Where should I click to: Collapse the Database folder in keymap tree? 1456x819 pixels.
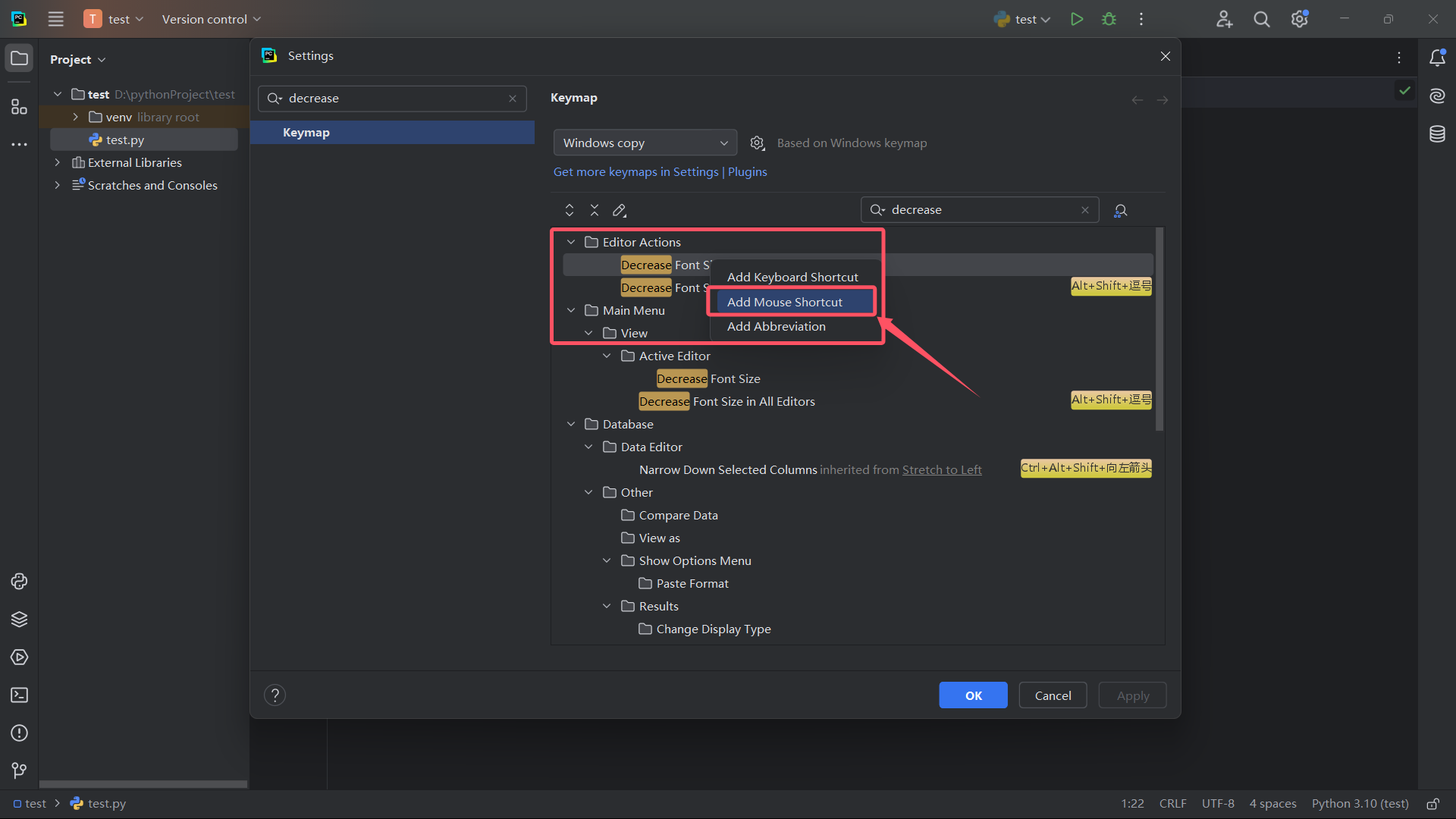pyautogui.click(x=571, y=424)
